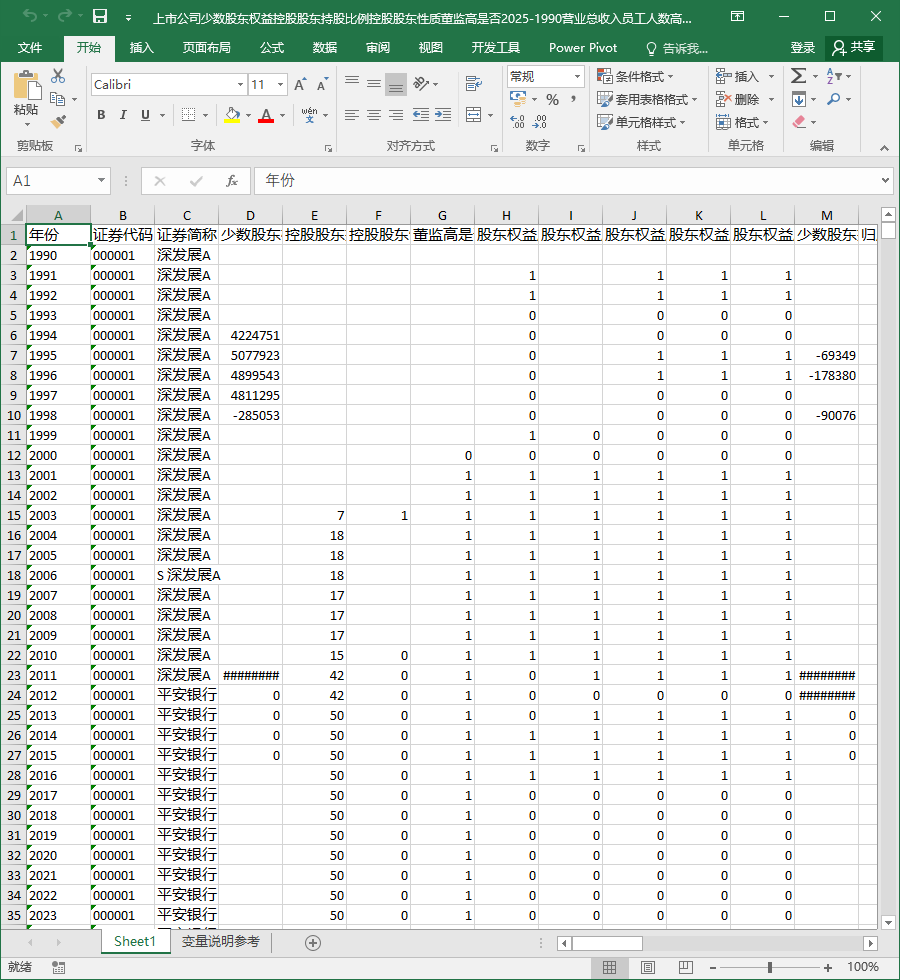Click the 共享 share button
The height and width of the screenshot is (980, 900).
[x=854, y=48]
